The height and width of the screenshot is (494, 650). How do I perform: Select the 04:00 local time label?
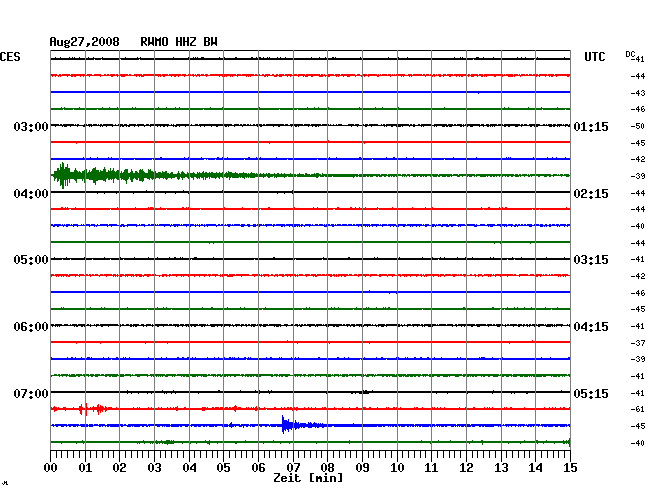point(31,194)
